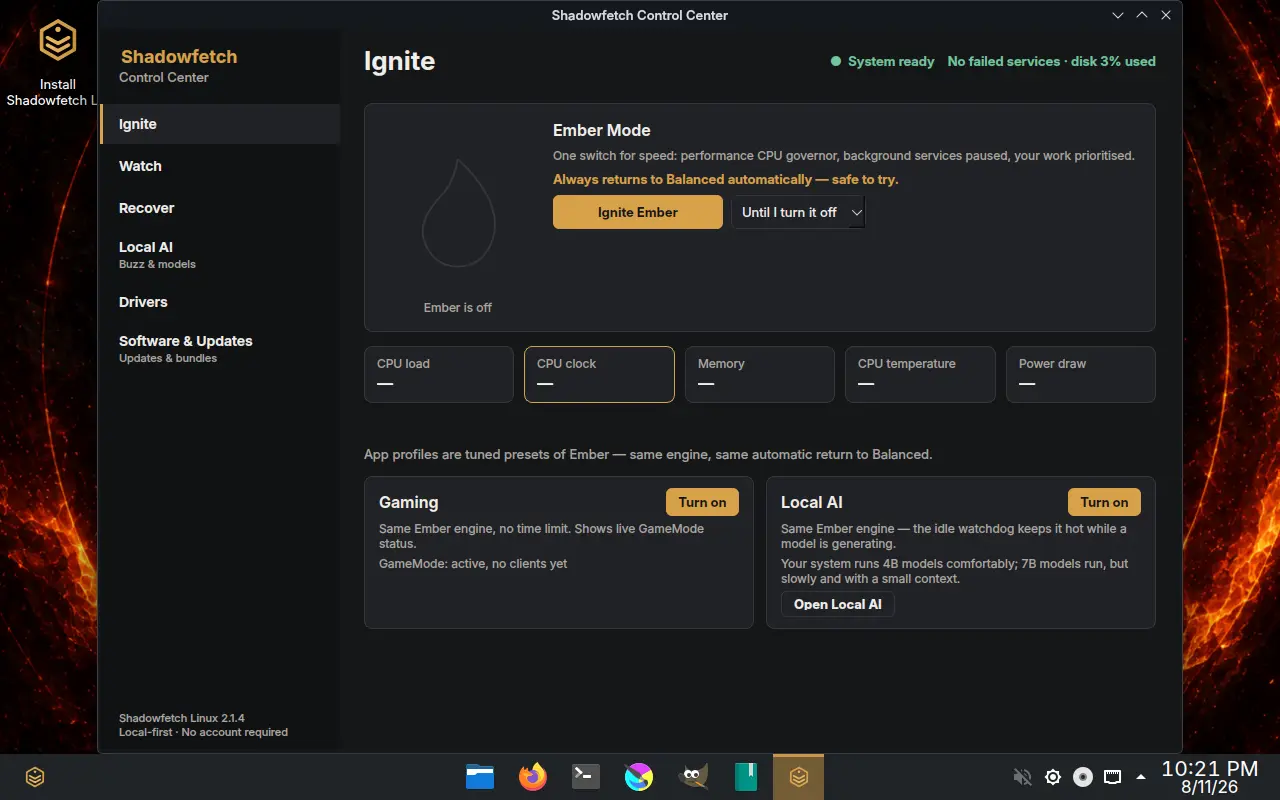1280x800 pixels.
Task: Minimize the Shadowfetch Control Center window
Action: pos(1118,15)
